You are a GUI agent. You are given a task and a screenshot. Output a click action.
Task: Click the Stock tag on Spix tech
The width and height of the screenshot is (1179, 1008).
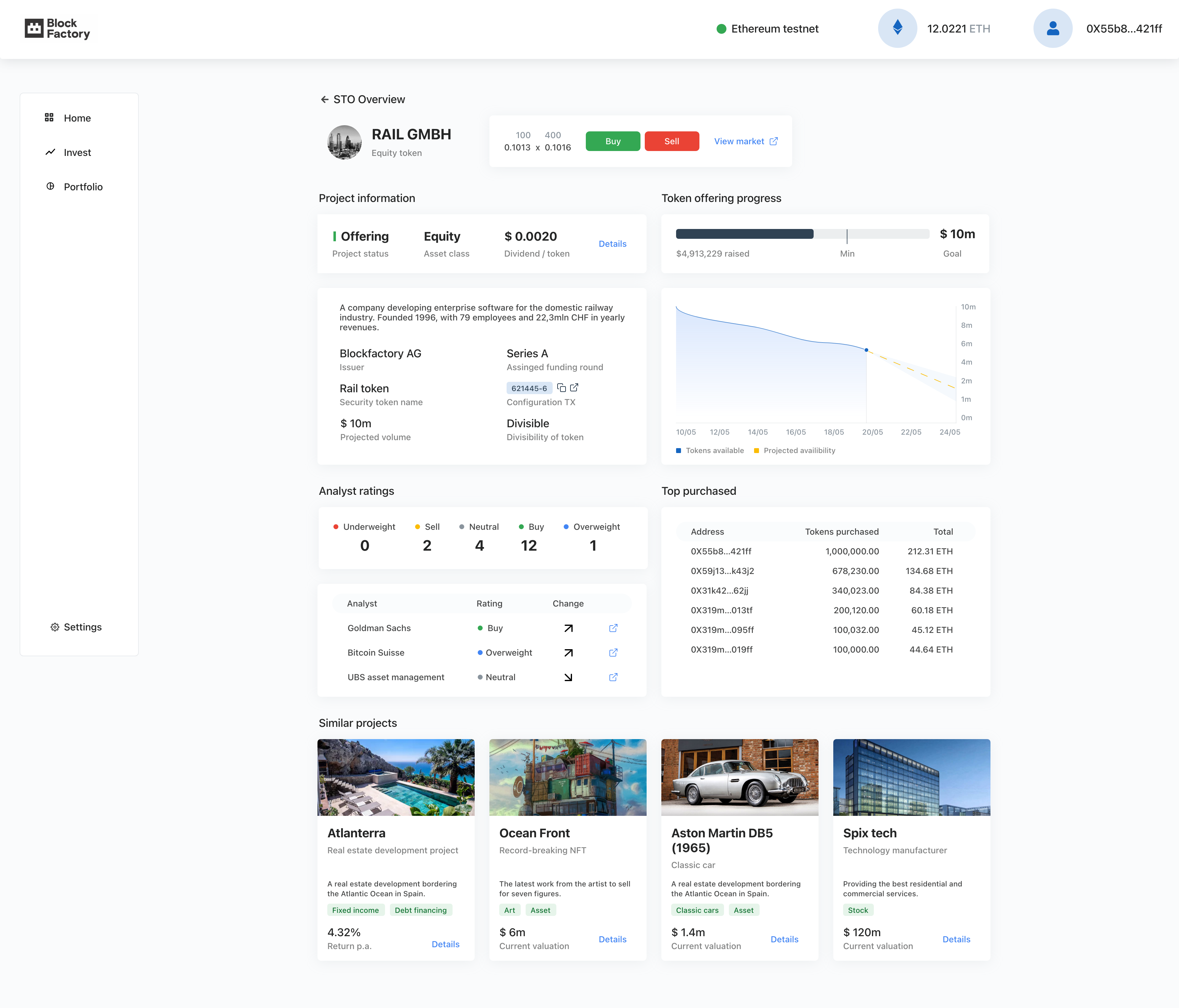point(858,910)
